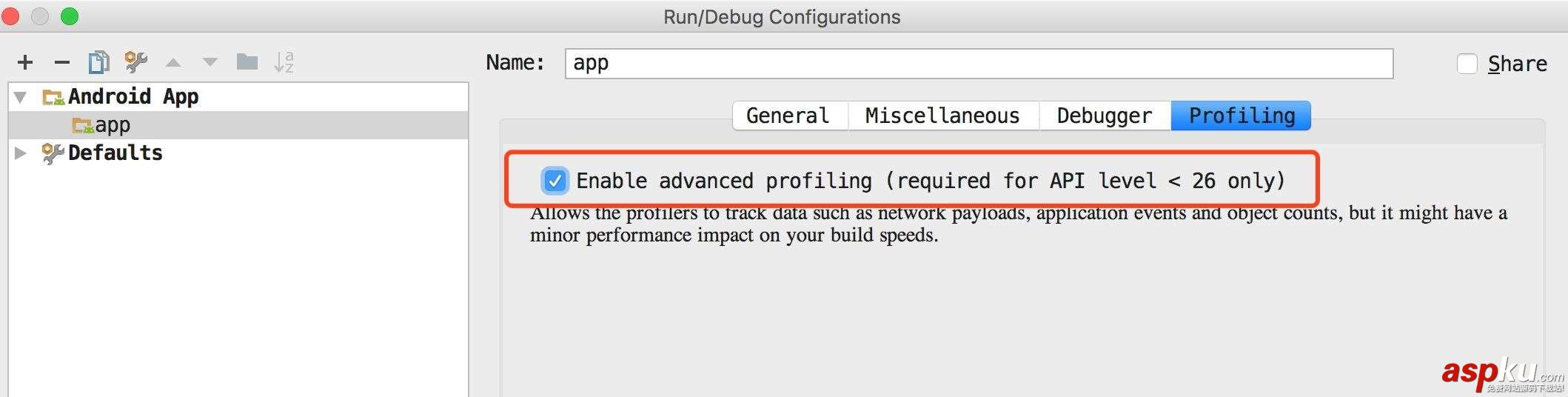The width and height of the screenshot is (1568, 397).
Task: Create new folder for configurations
Action: coord(247,62)
